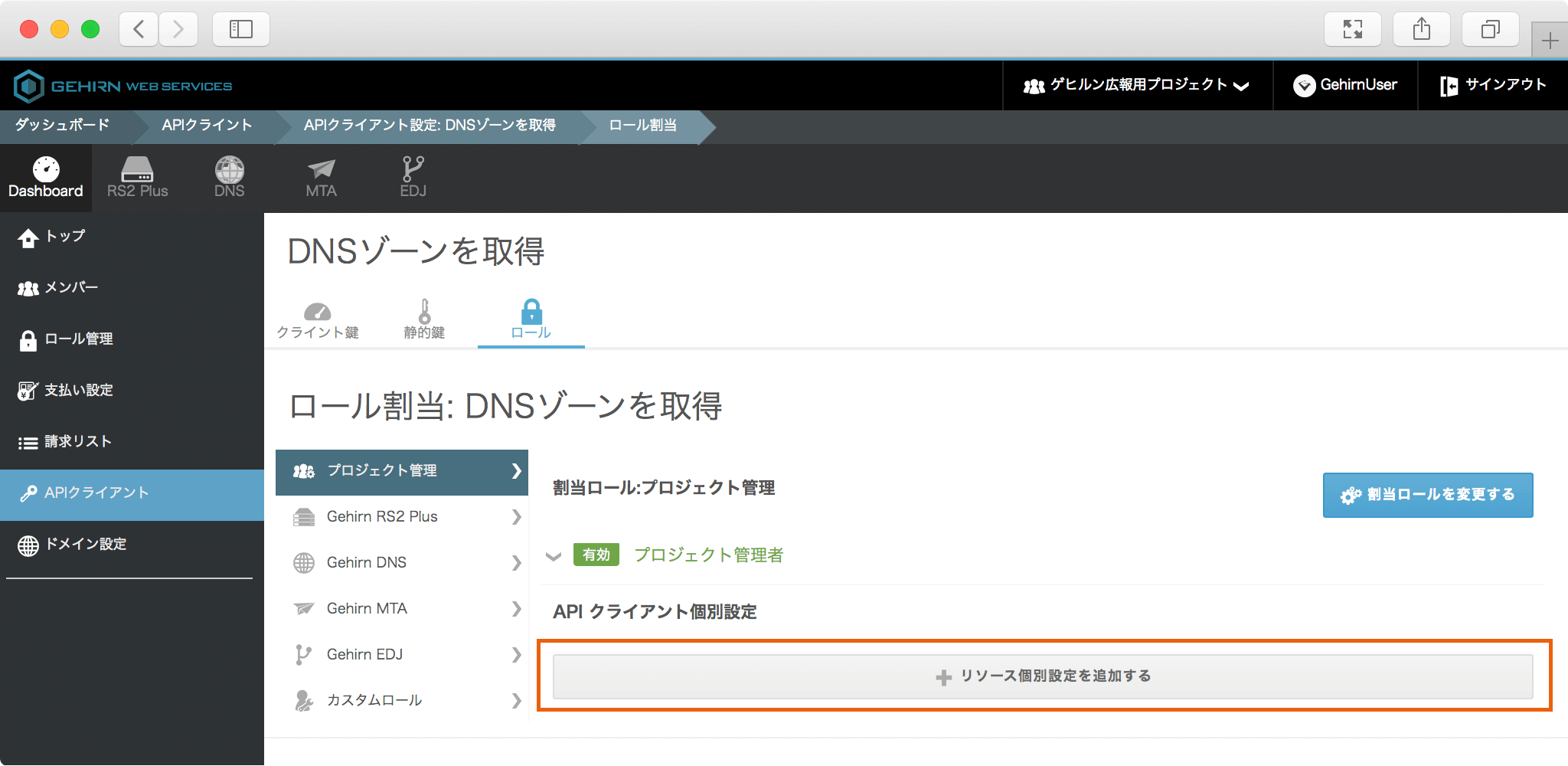Open ロール管理 in the sidebar
The image size is (1568, 766).
[78, 339]
